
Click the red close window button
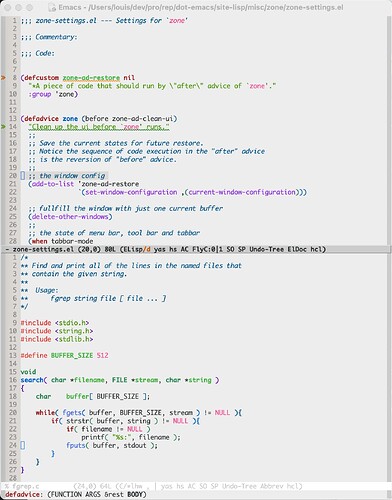pos(8,7)
